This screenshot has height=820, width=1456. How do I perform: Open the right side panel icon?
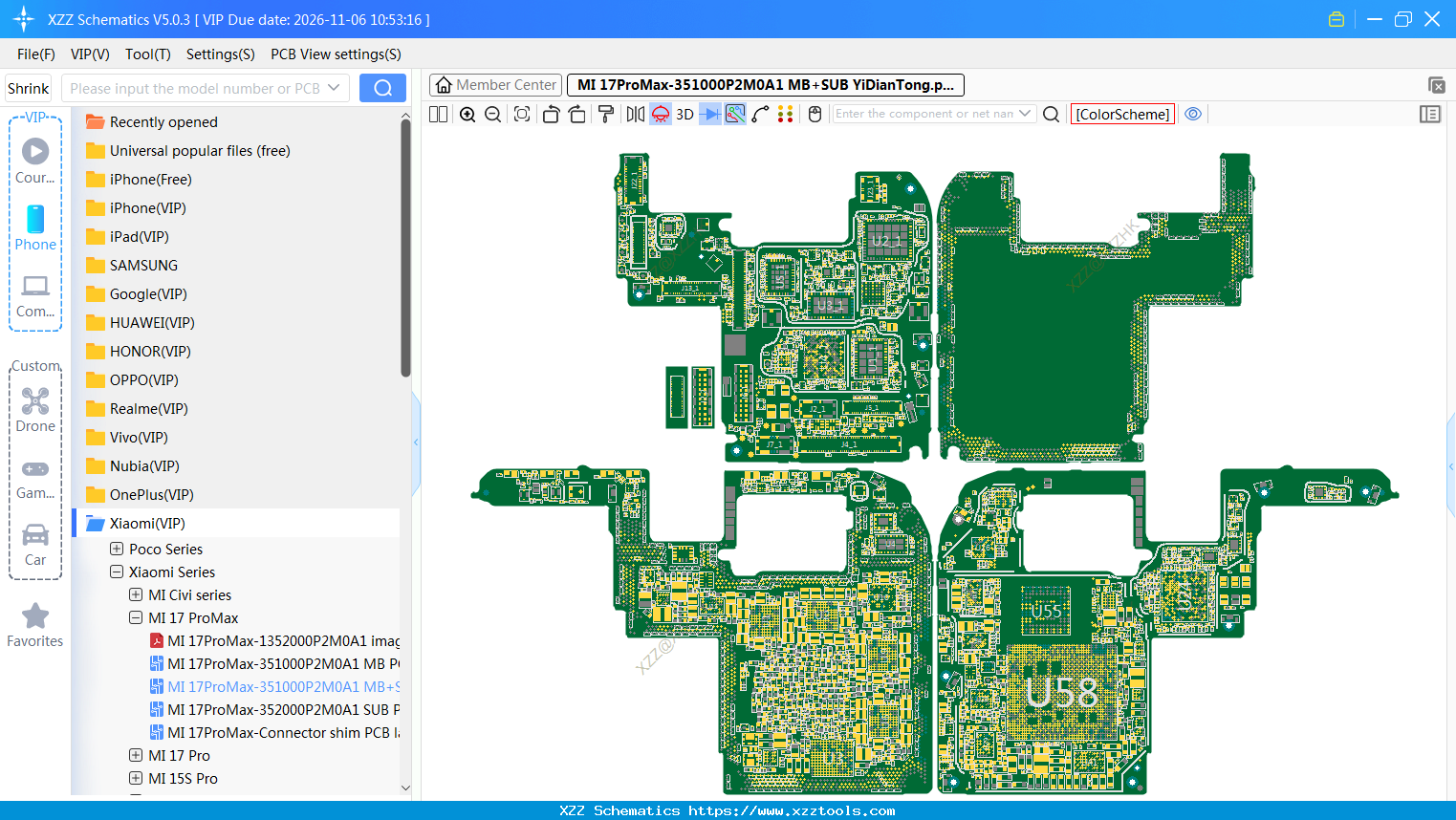point(1430,114)
